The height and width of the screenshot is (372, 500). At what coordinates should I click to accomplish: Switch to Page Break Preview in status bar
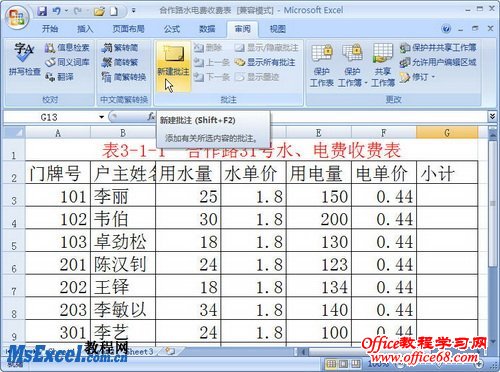tap(355, 363)
